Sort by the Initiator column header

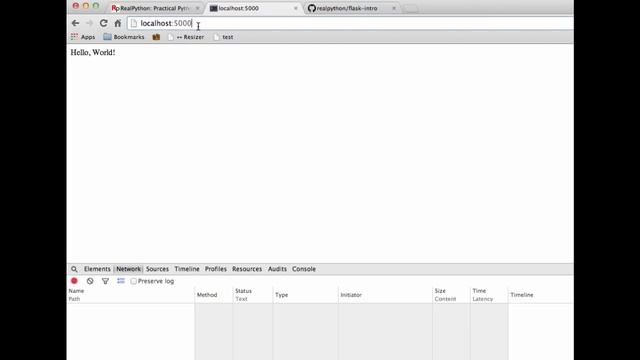[x=385, y=295]
